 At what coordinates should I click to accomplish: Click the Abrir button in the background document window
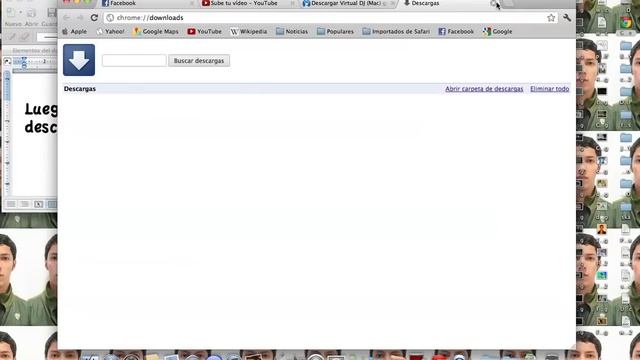tap(31, 16)
